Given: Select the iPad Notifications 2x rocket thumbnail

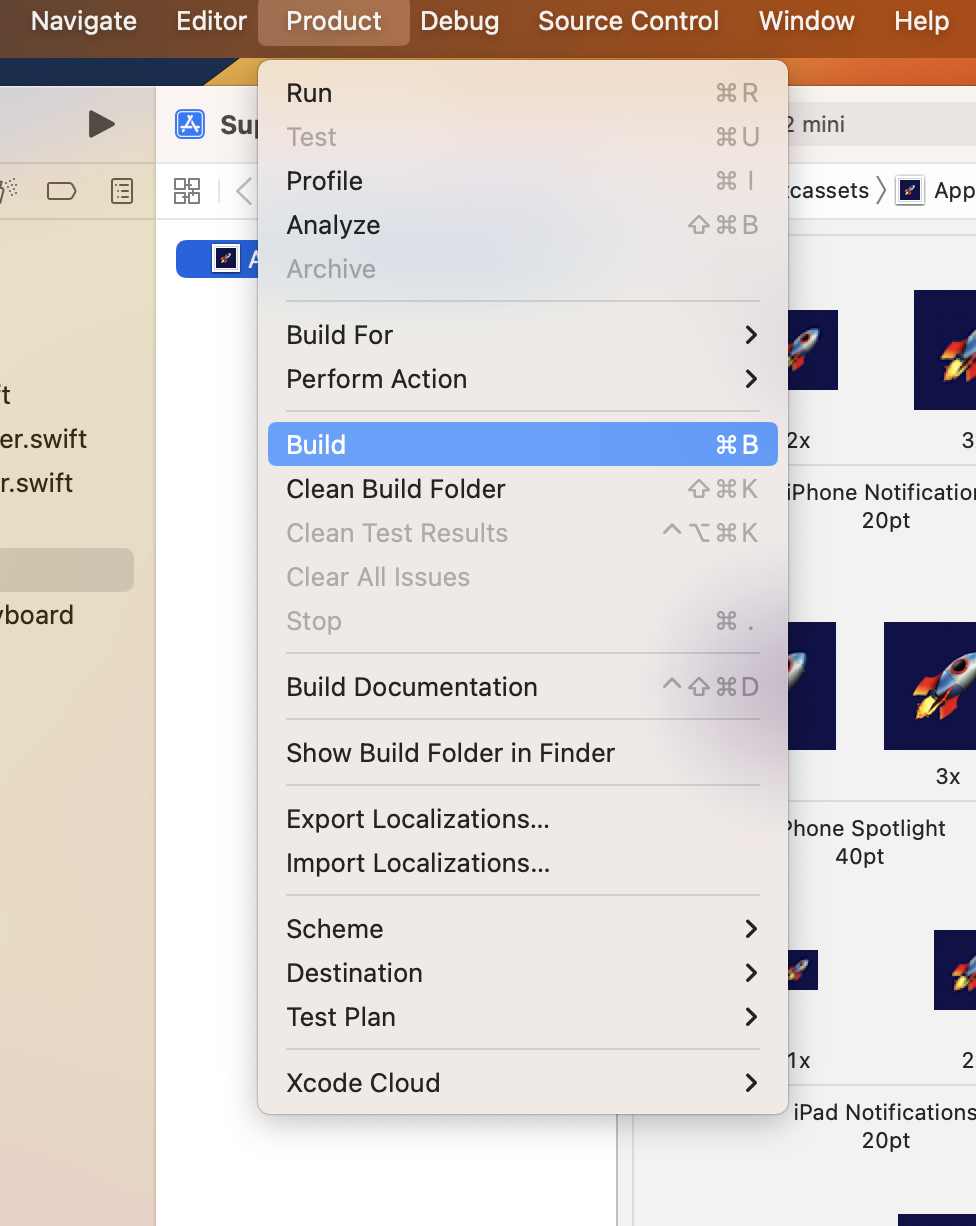Looking at the screenshot, I should (955, 970).
